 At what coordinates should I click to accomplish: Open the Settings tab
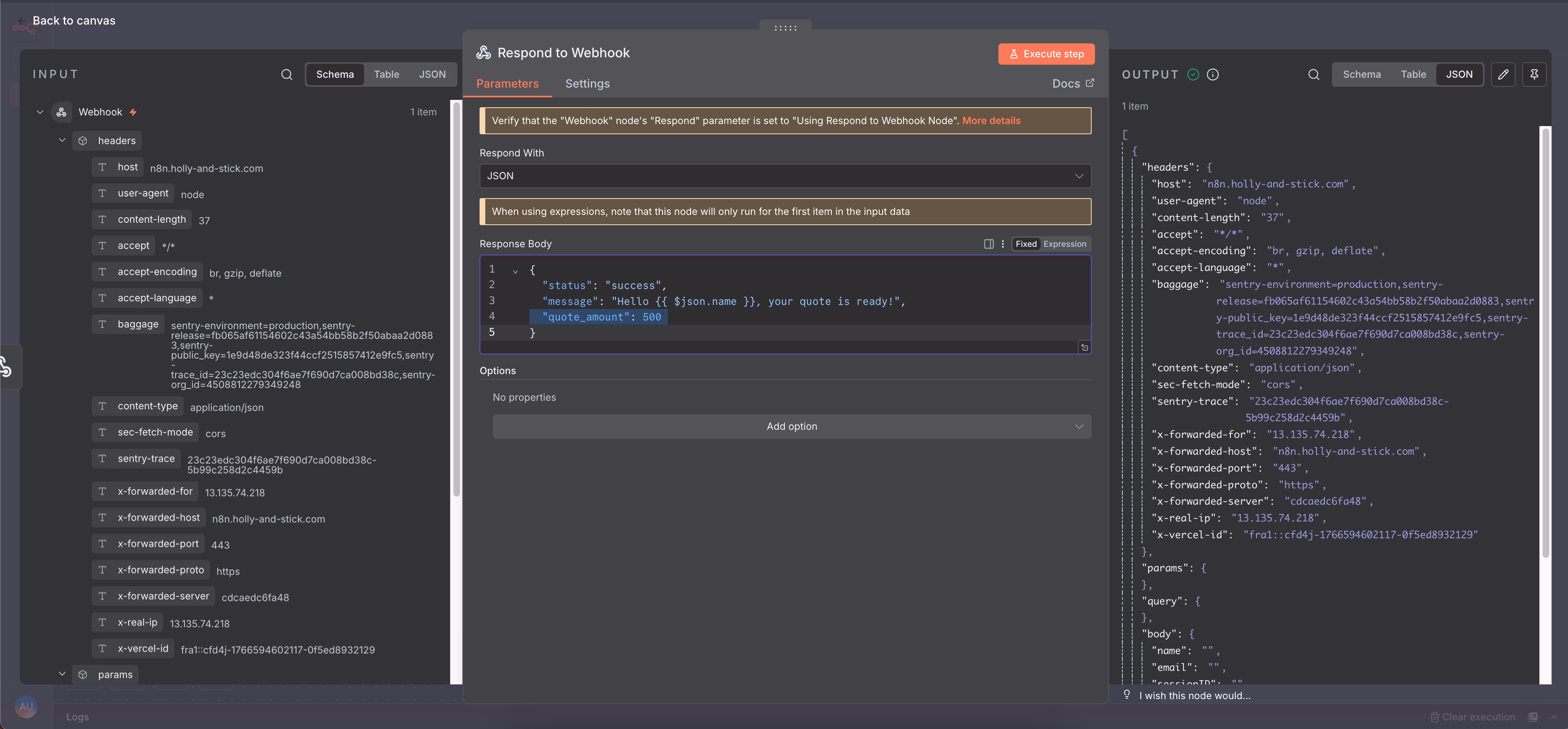click(587, 84)
